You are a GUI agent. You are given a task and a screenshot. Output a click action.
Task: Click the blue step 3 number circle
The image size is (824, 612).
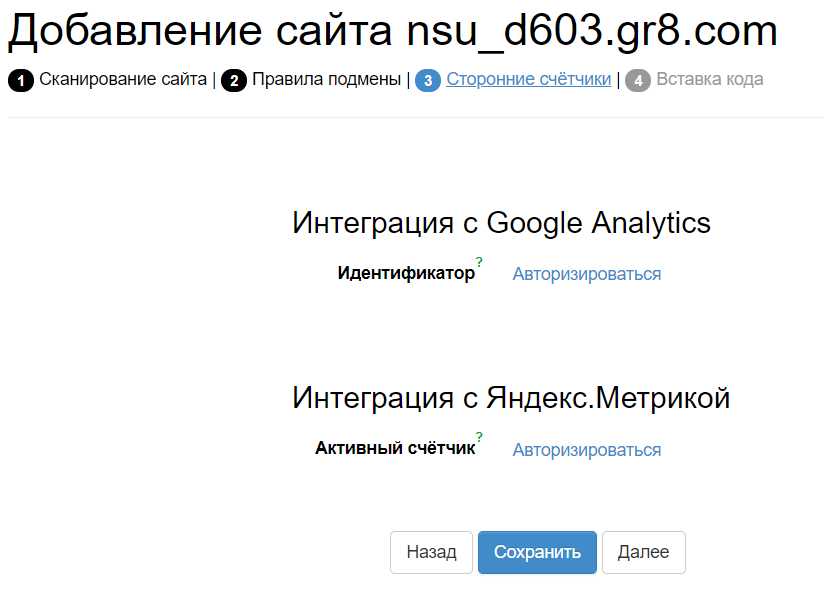tap(428, 81)
